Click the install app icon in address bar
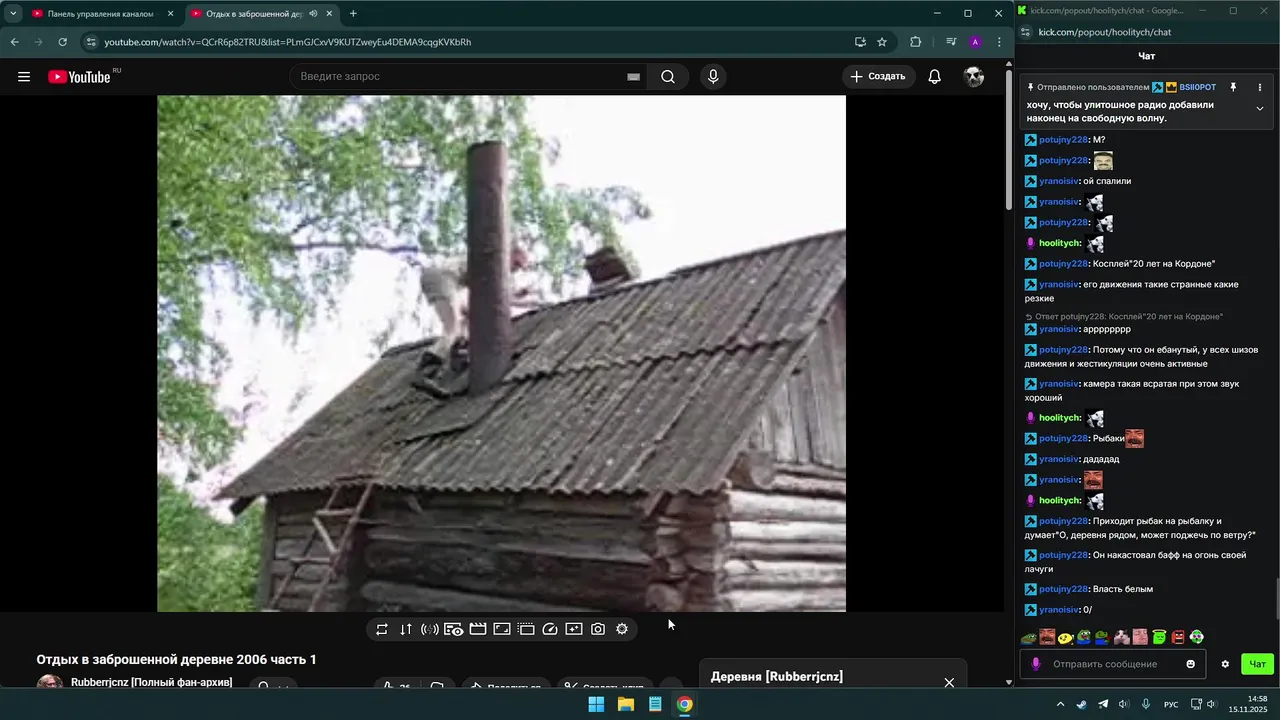 tap(860, 42)
